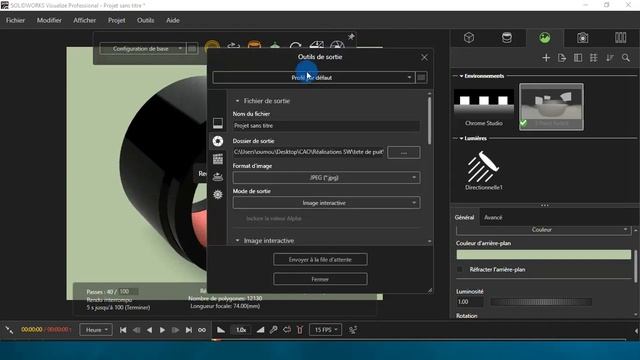Click the sort icon in Scenes panel
This screenshot has width=640, height=360.
(x=609, y=58)
